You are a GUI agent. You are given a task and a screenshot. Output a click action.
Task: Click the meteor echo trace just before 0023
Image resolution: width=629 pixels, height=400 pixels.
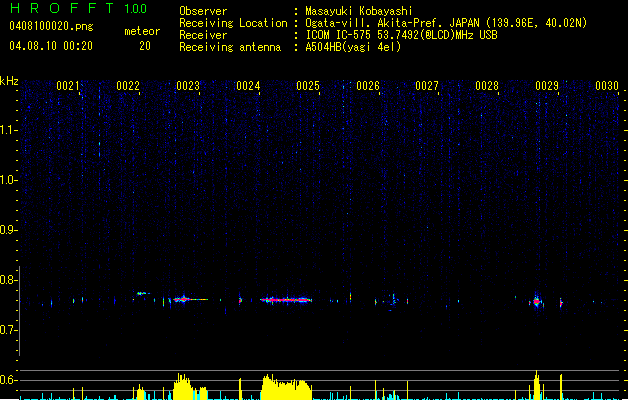pyautogui.click(x=191, y=299)
